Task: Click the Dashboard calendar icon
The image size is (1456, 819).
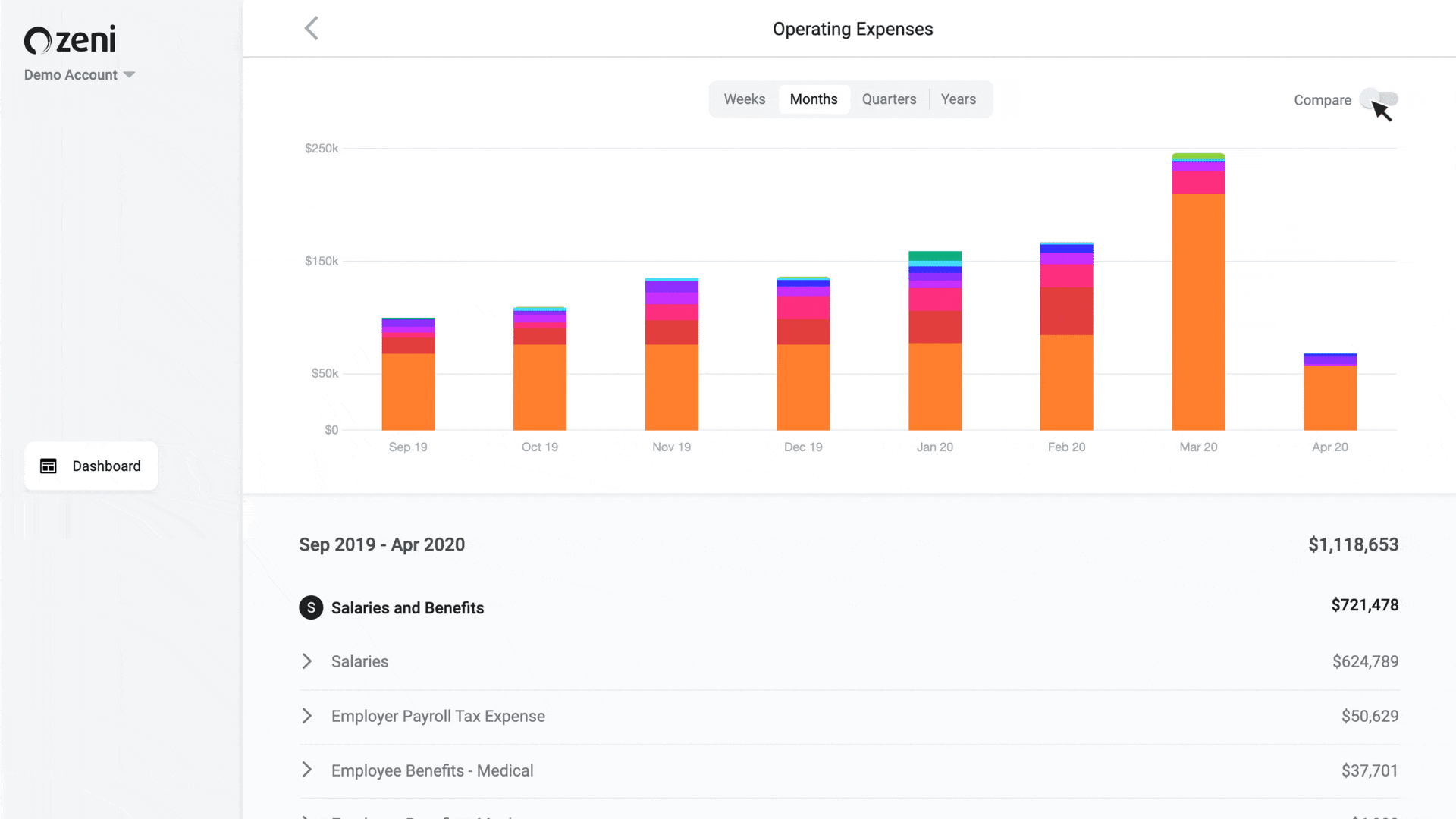Action: coord(49,466)
